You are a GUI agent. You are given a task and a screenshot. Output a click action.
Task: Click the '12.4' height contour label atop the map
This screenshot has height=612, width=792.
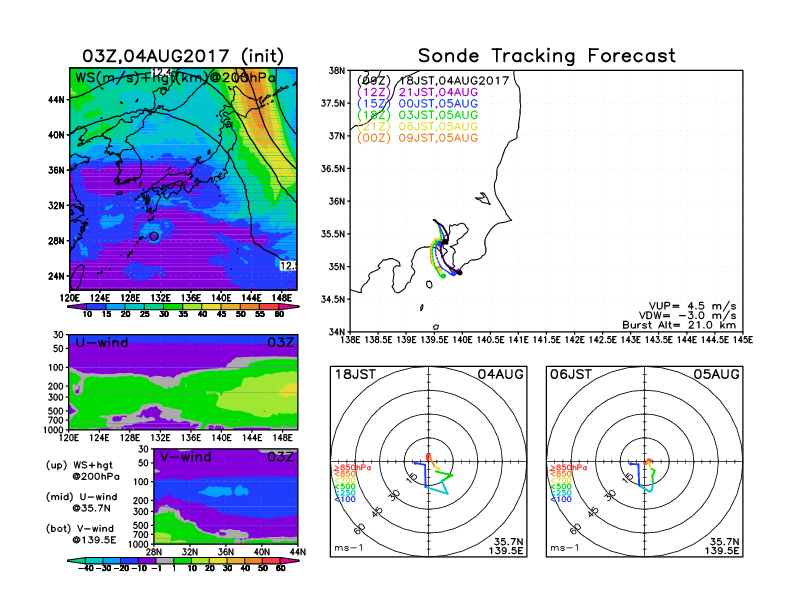pos(162,72)
